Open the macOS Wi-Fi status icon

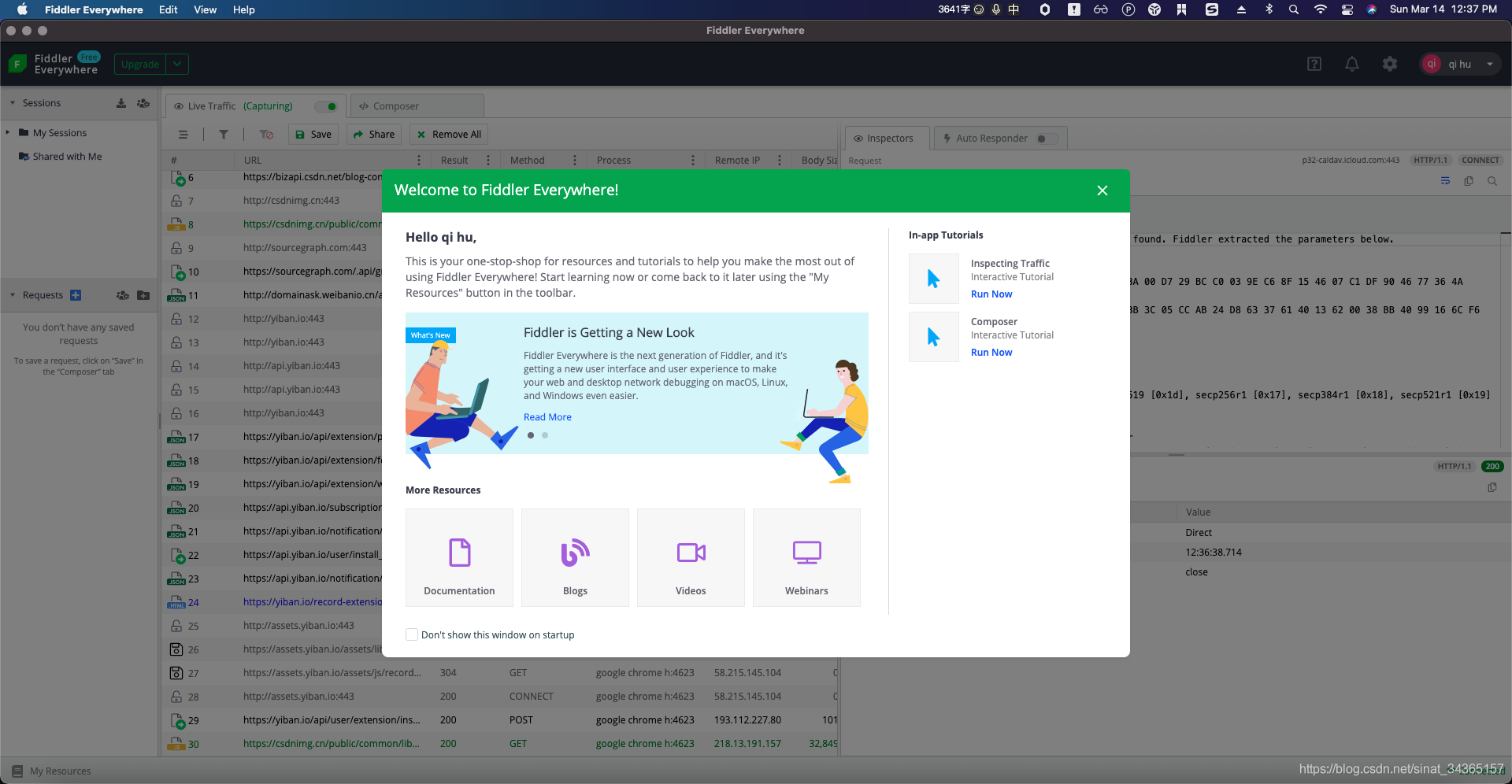(1321, 9)
